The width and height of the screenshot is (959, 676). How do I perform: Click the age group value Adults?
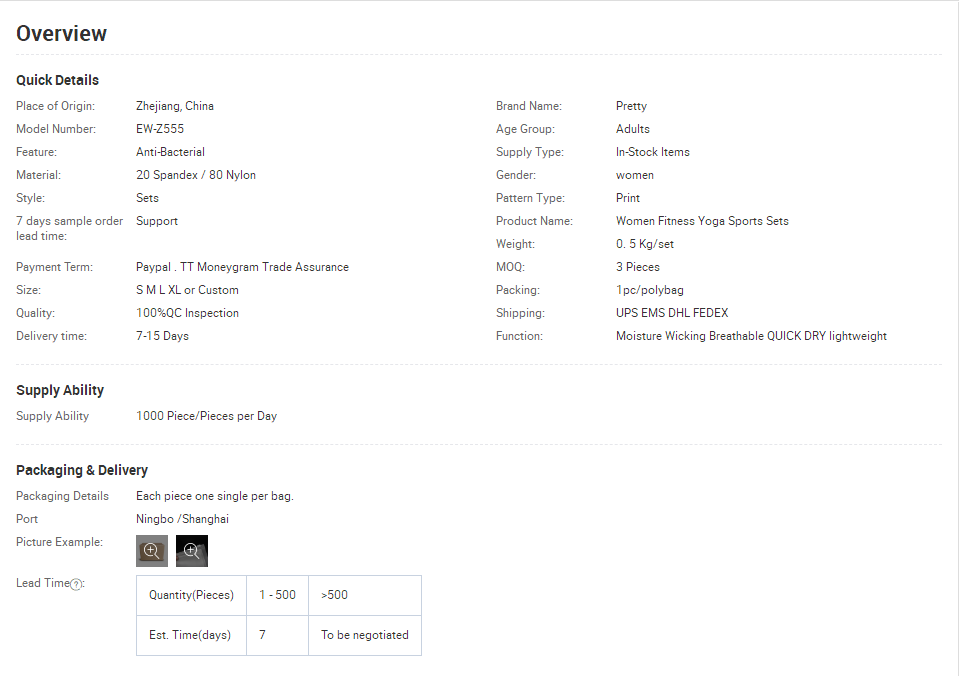[x=632, y=129]
